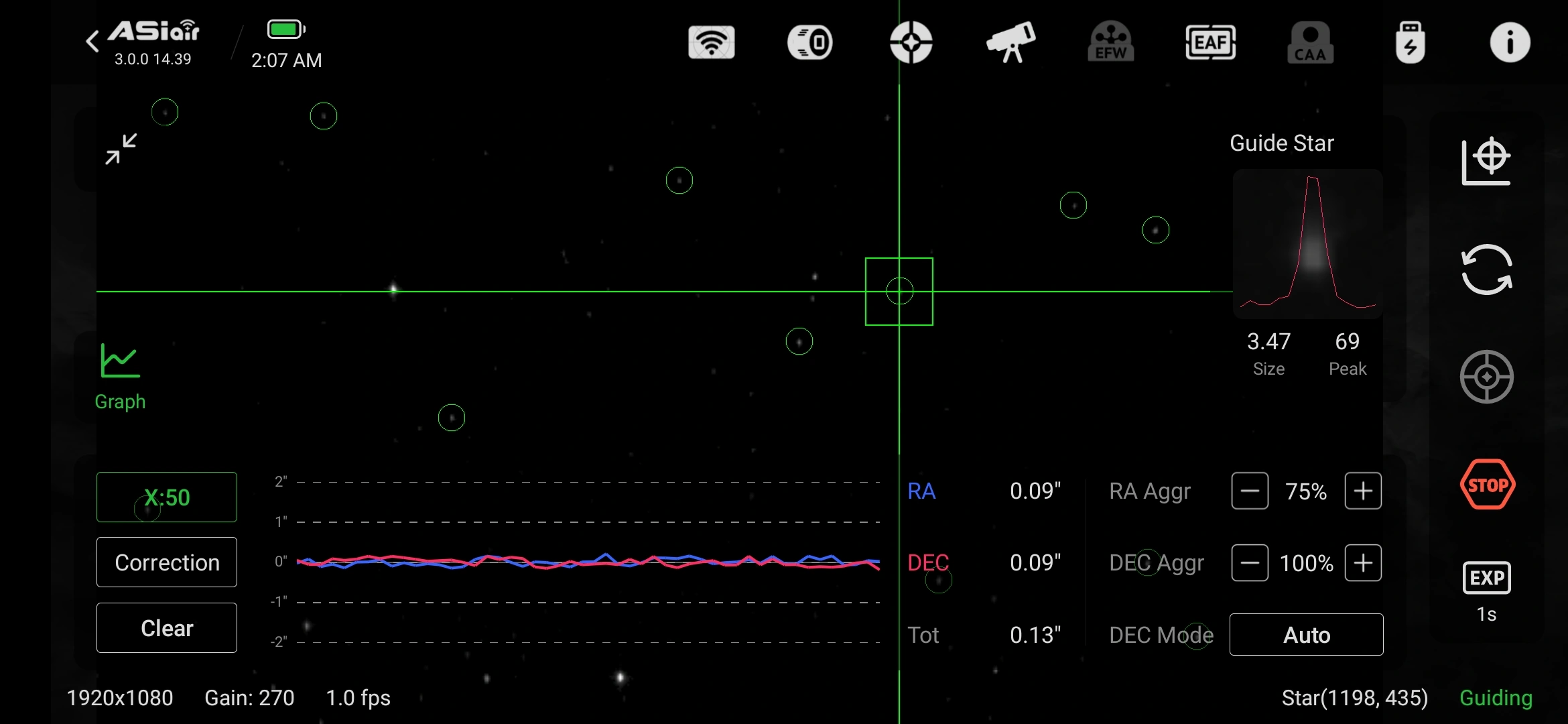The height and width of the screenshot is (724, 1568).
Task: Tap the RA/DEC guiding graph plot
Action: (x=588, y=562)
